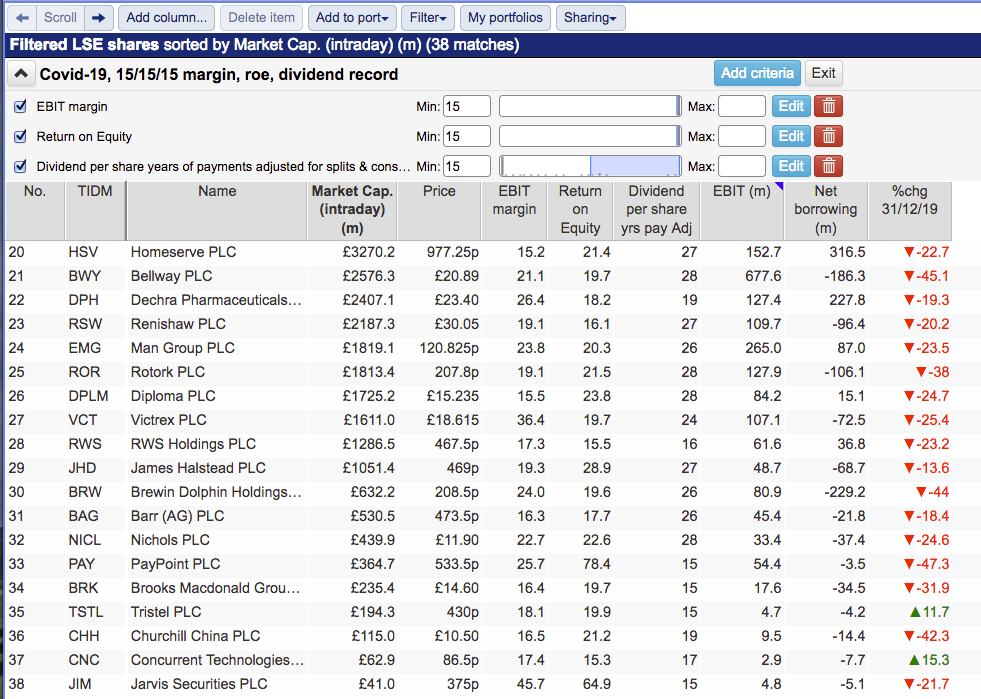Select Victrex PLC in the table

click(x=168, y=420)
